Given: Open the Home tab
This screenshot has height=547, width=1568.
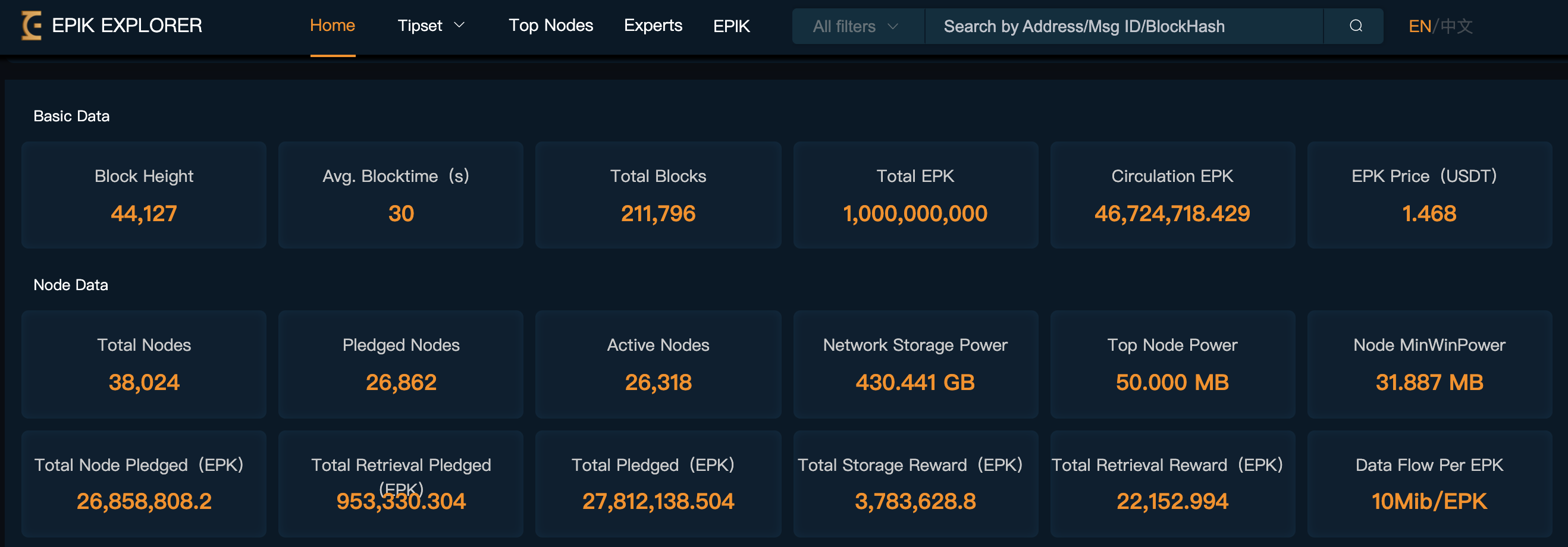Looking at the screenshot, I should point(333,26).
